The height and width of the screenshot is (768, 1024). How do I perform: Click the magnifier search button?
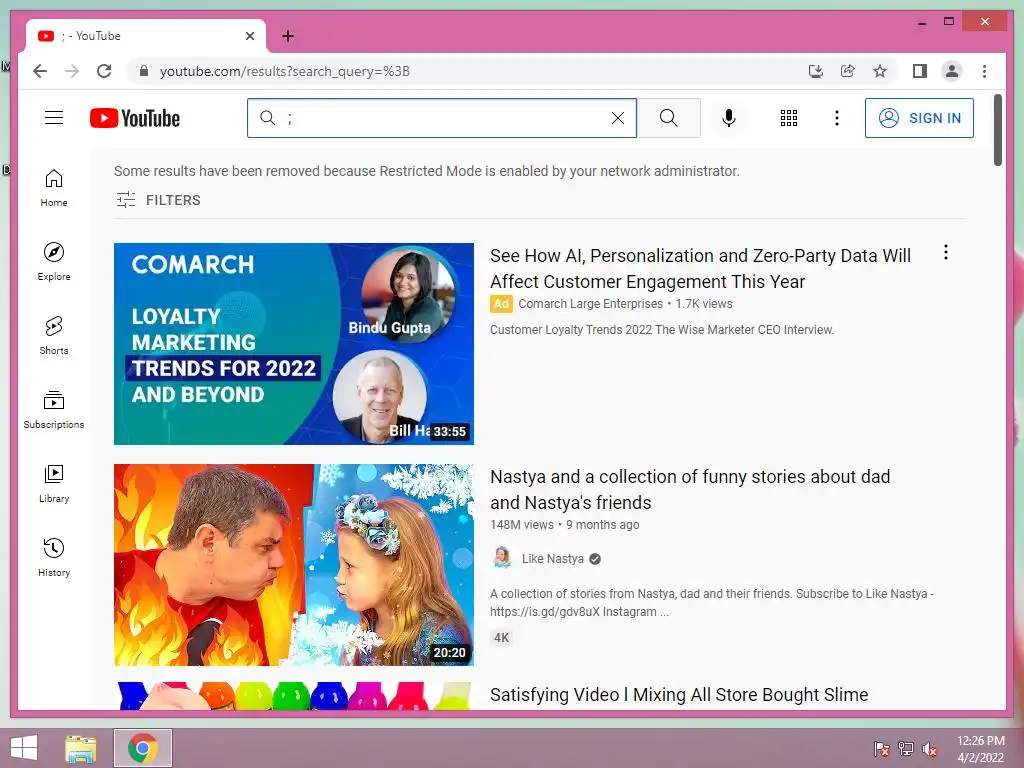point(669,118)
